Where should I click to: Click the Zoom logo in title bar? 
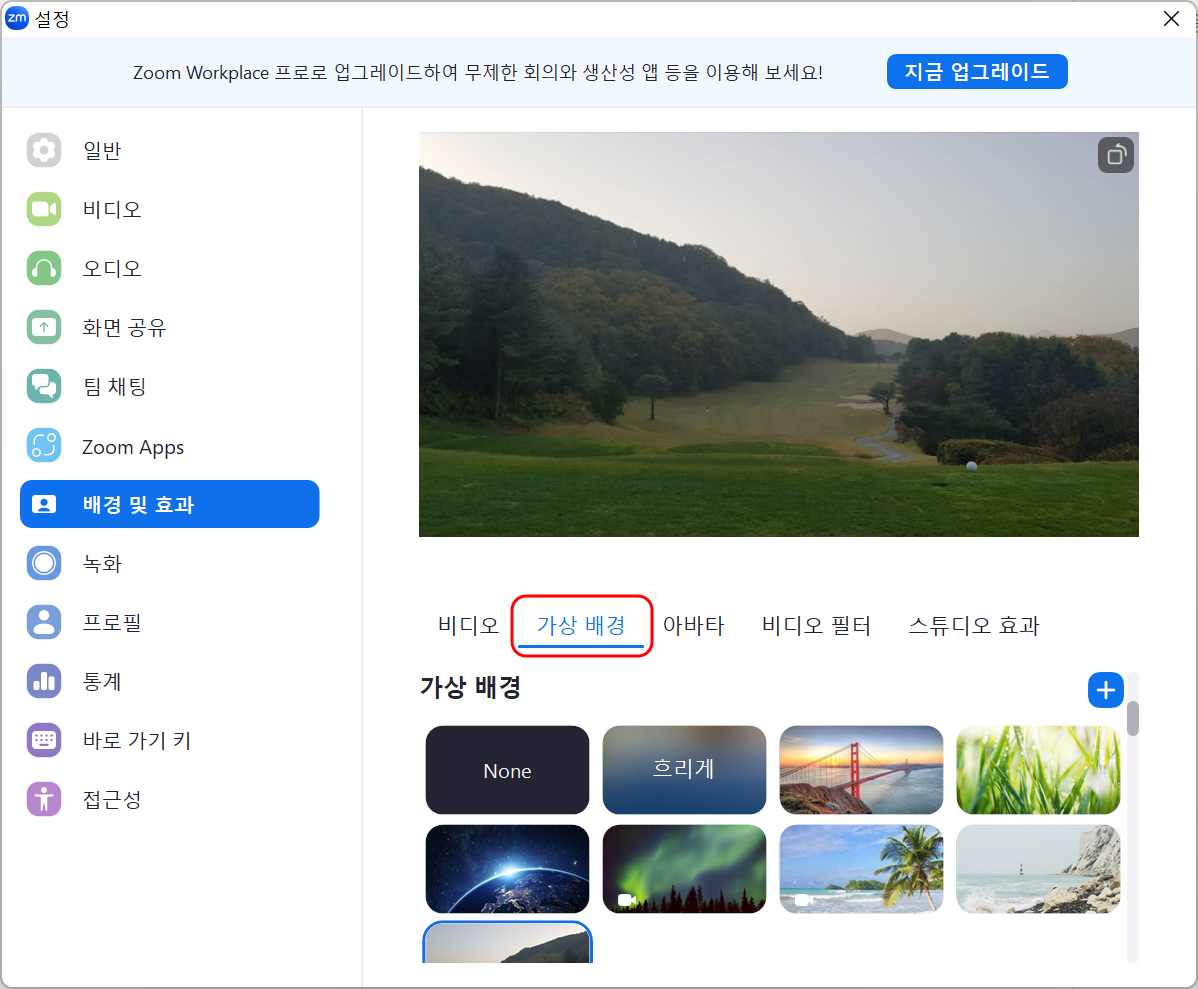17,18
